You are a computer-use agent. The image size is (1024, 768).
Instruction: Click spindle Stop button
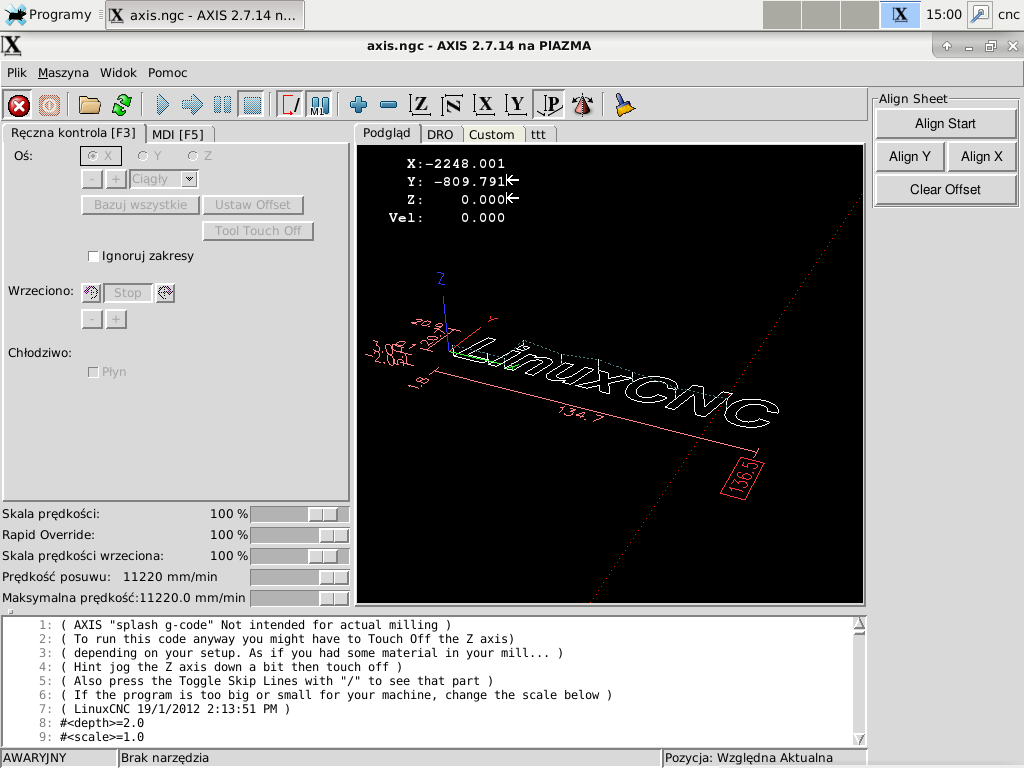pos(127,293)
